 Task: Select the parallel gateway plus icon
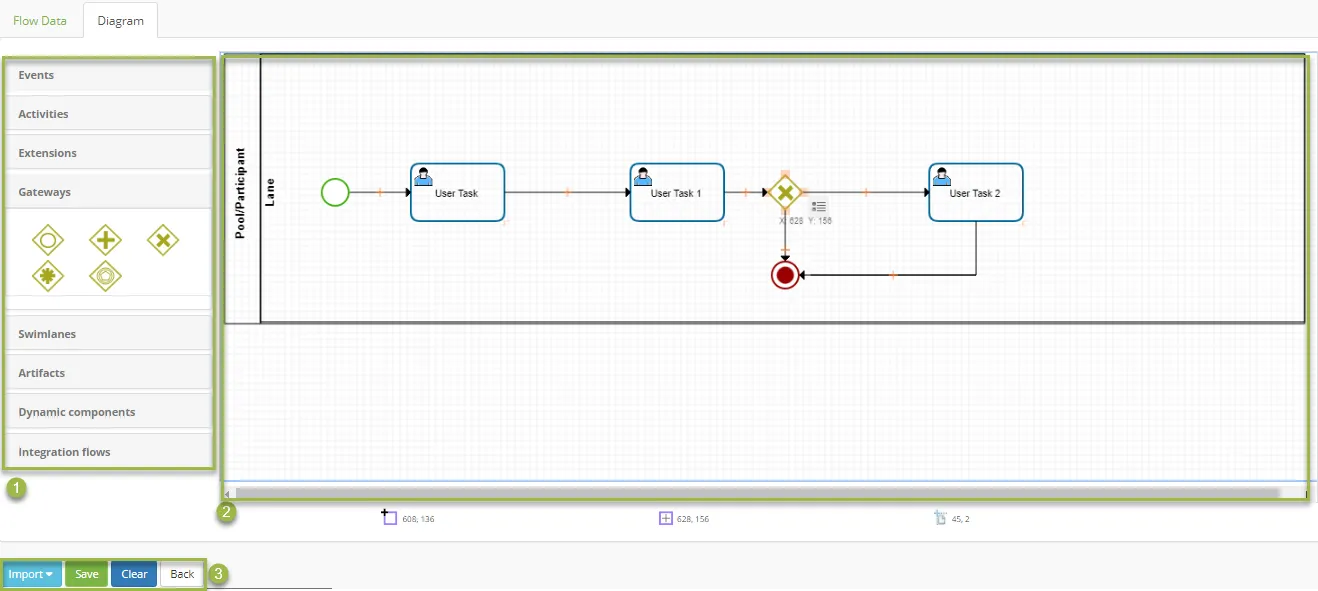pyautogui.click(x=105, y=240)
